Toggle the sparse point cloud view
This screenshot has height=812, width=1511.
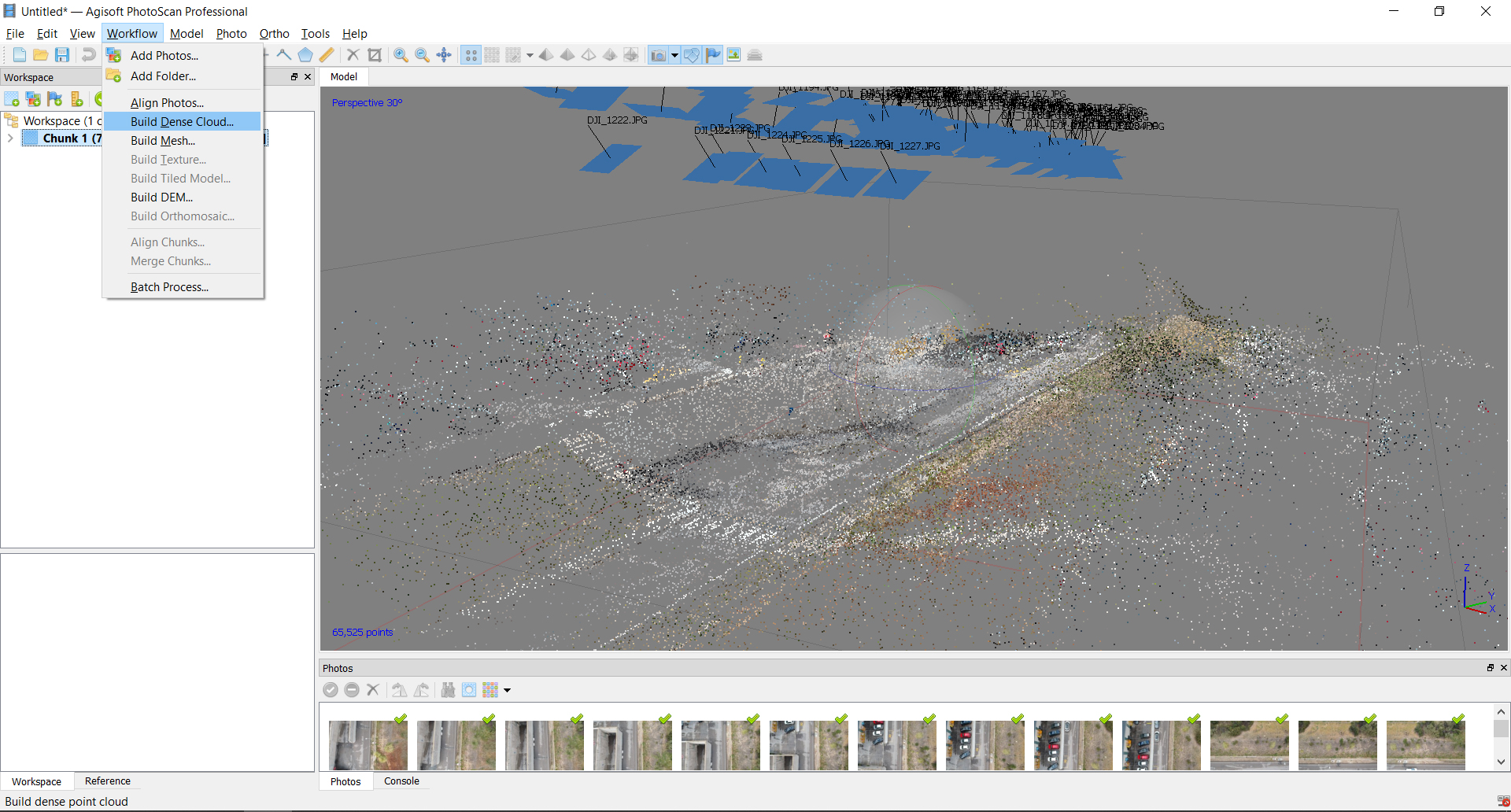471,55
